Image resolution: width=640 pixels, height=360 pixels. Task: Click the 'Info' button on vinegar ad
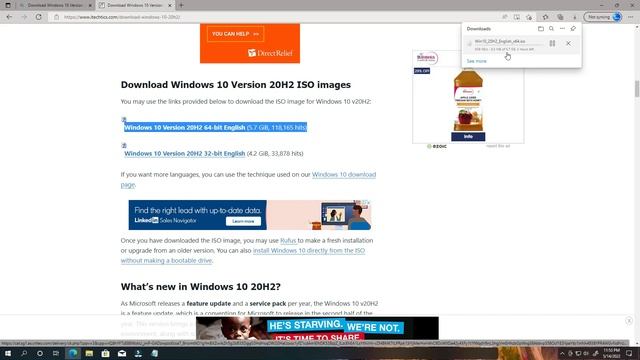click(x=468, y=136)
